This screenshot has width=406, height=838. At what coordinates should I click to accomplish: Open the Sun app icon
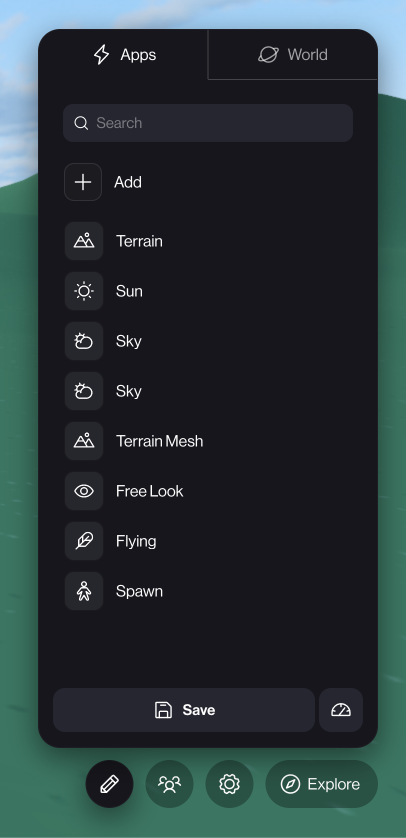point(84,291)
